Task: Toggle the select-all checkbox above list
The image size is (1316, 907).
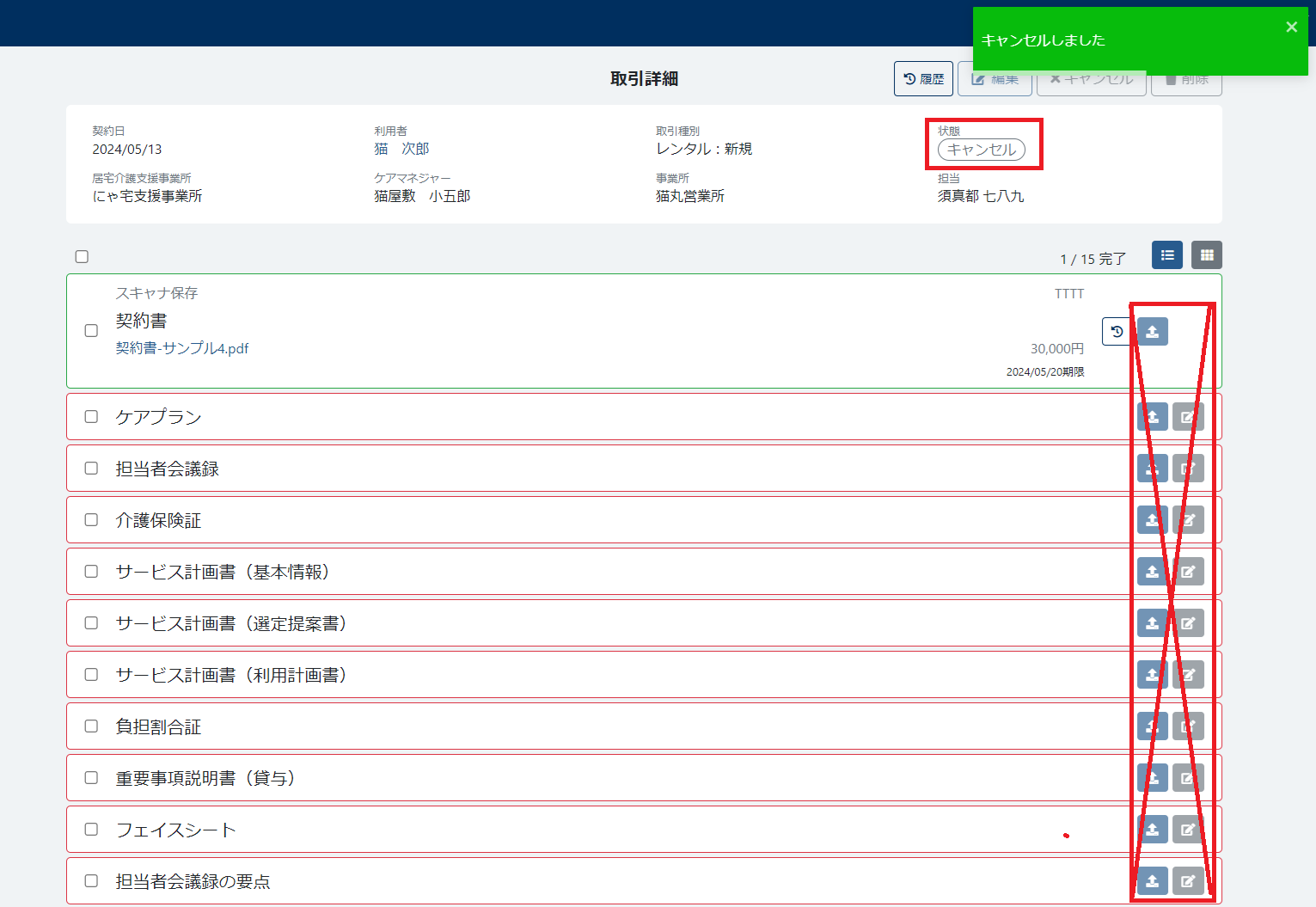Action: 82,256
